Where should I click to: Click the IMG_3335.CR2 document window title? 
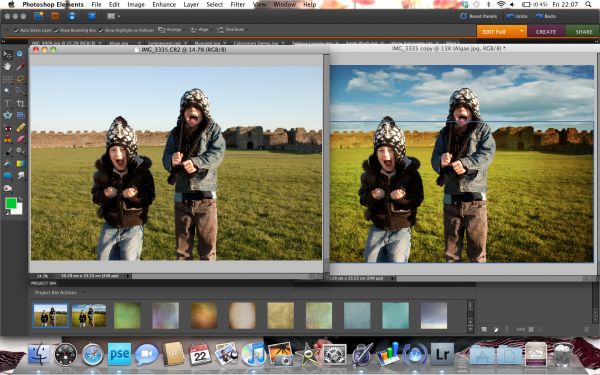point(184,50)
